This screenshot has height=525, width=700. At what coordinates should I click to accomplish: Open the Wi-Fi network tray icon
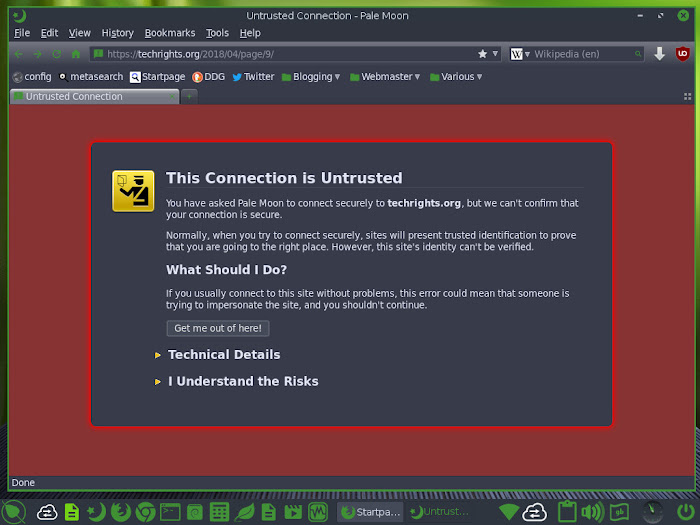click(509, 512)
